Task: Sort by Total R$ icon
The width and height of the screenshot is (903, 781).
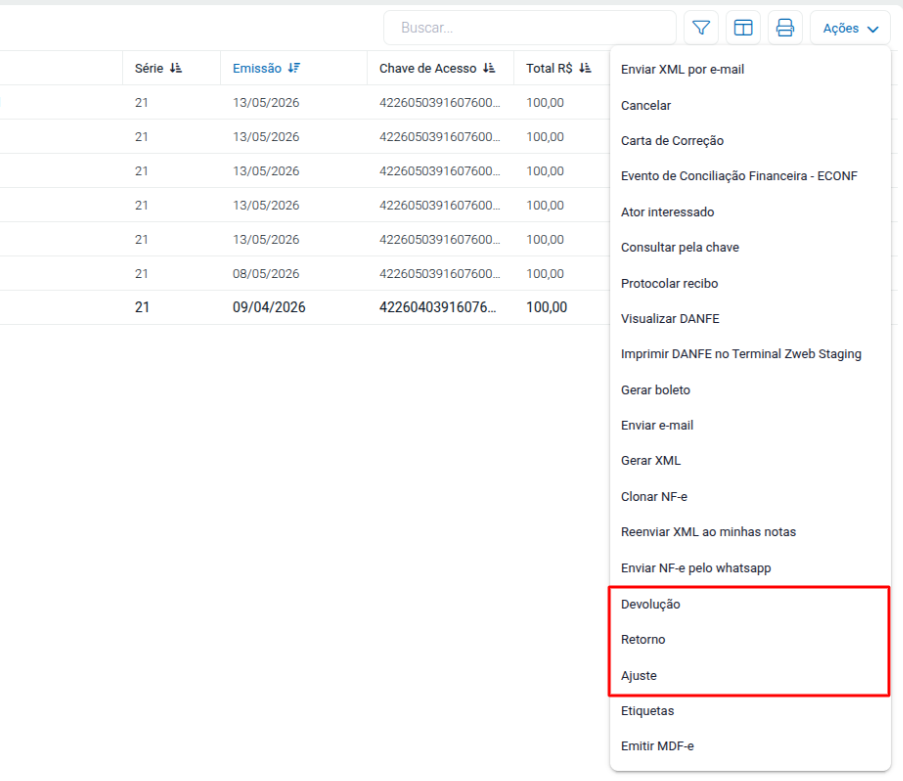Action: (585, 68)
